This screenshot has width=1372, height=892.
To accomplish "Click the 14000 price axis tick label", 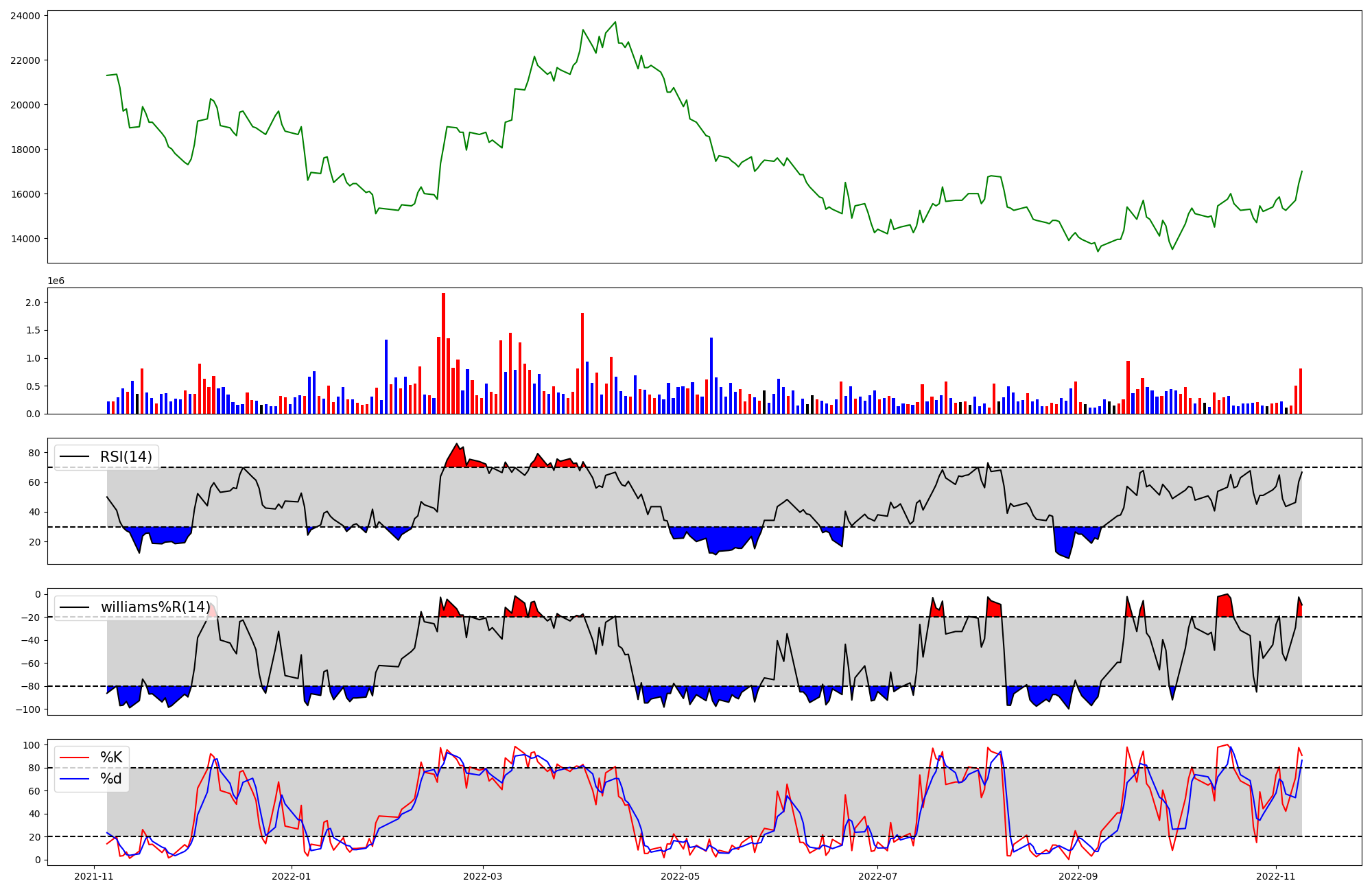I will pos(25,239).
